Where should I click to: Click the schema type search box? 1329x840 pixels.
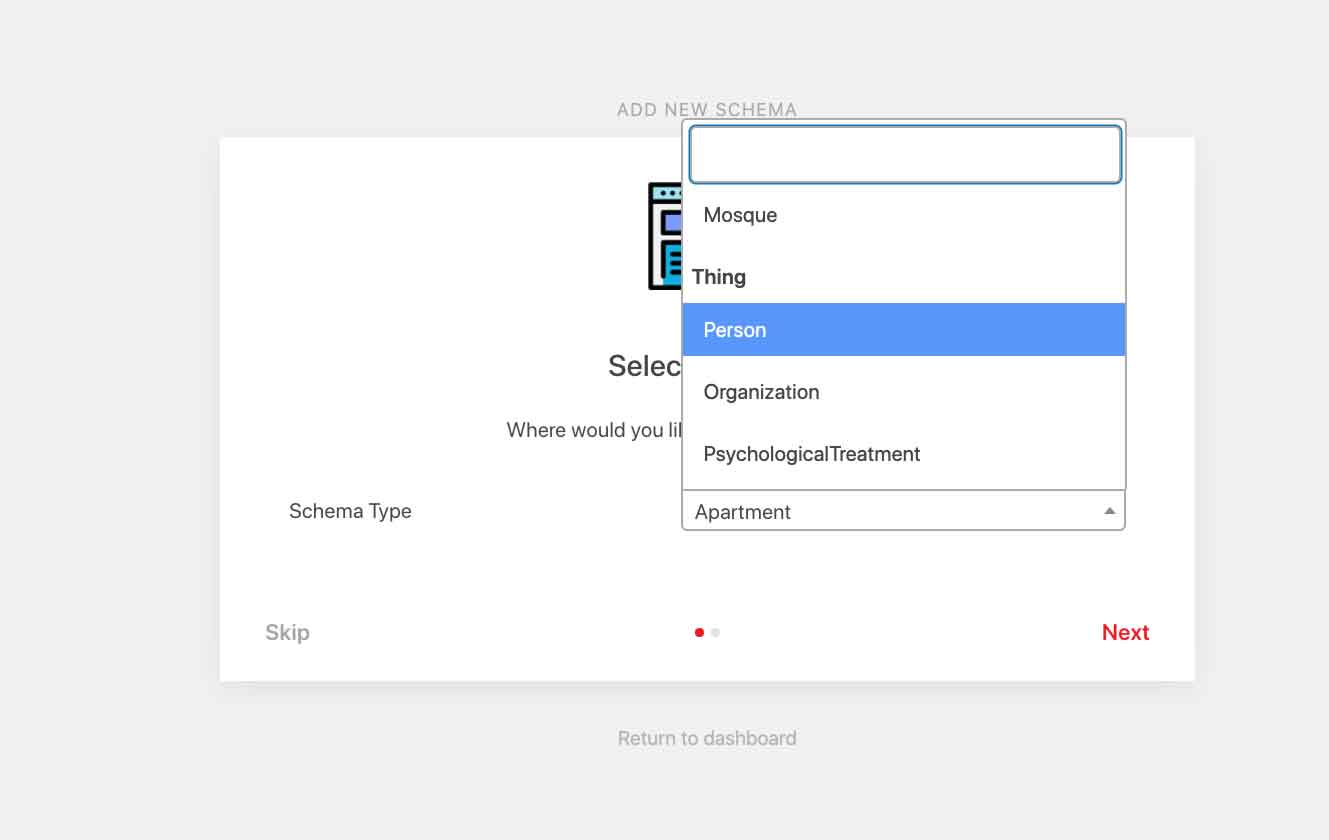click(x=904, y=154)
